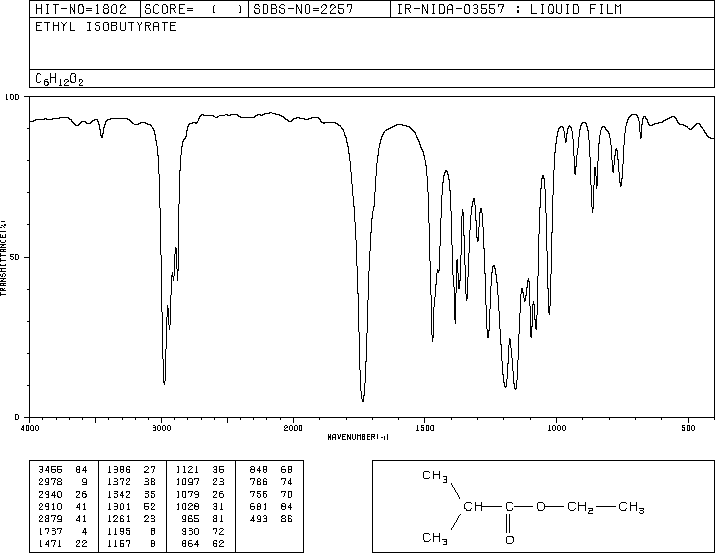Select peak table entry 2879
Viewport: 715px width, 553px height.
pyautogui.click(x=50, y=519)
